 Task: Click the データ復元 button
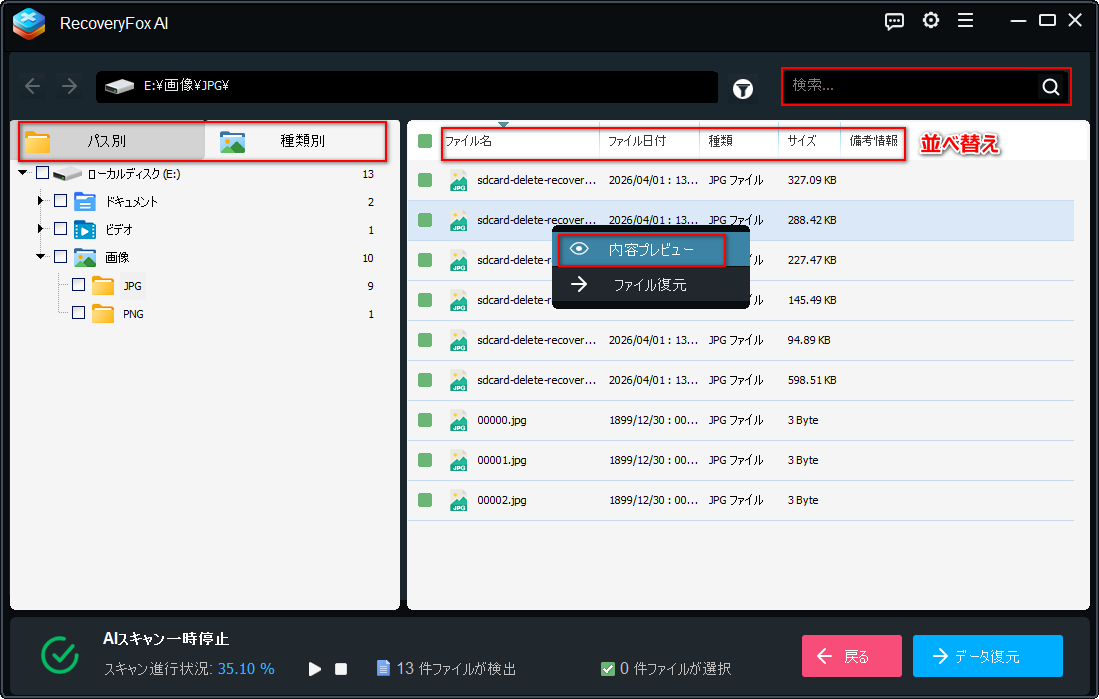point(988,656)
